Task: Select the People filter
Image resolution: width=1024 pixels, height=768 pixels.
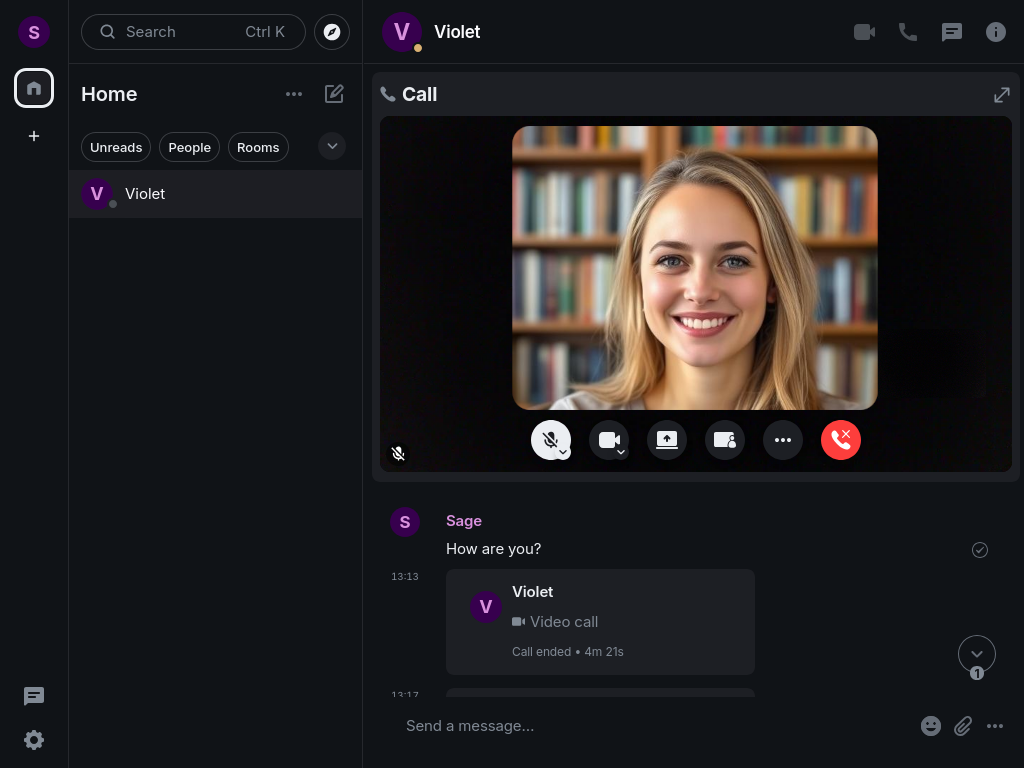Action: [x=189, y=147]
